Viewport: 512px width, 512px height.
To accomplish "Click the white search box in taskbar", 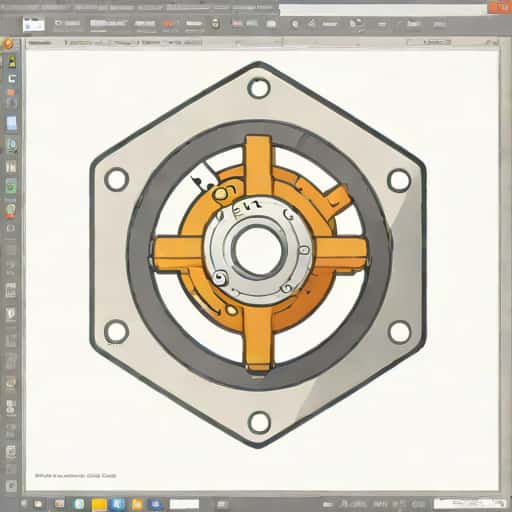I will tap(184, 504).
